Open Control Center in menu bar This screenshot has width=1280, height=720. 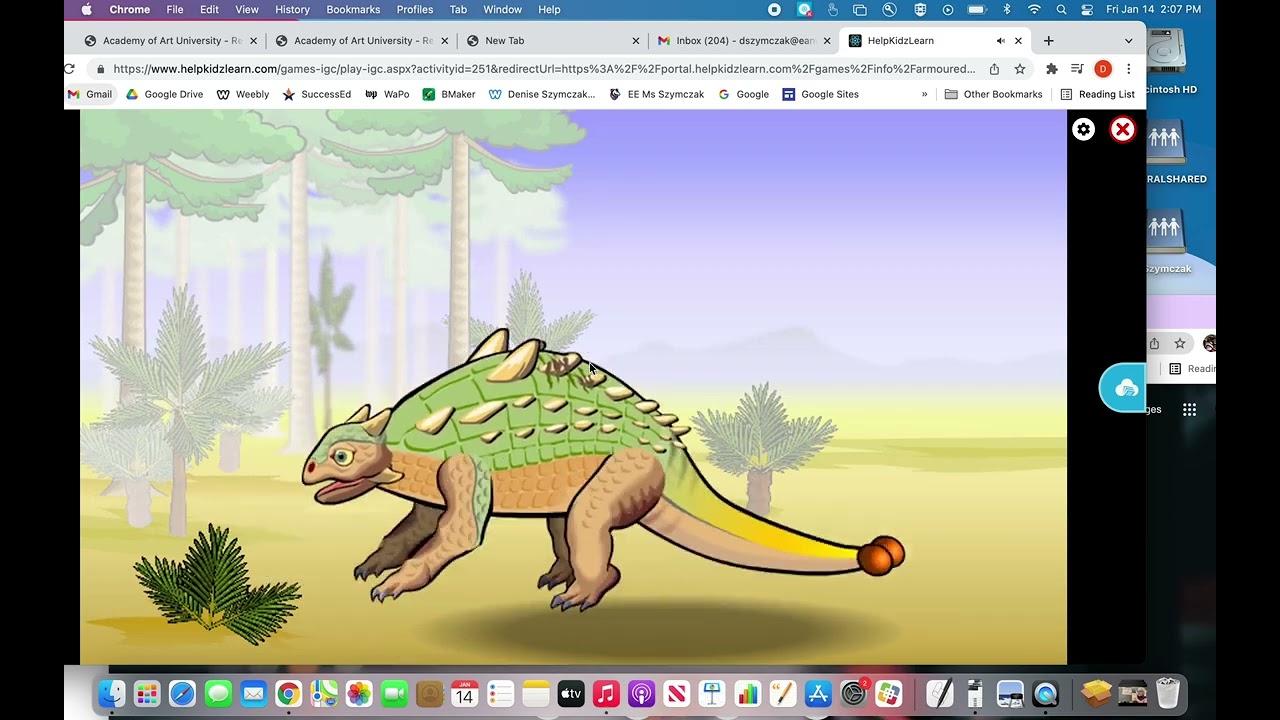pyautogui.click(x=1087, y=9)
